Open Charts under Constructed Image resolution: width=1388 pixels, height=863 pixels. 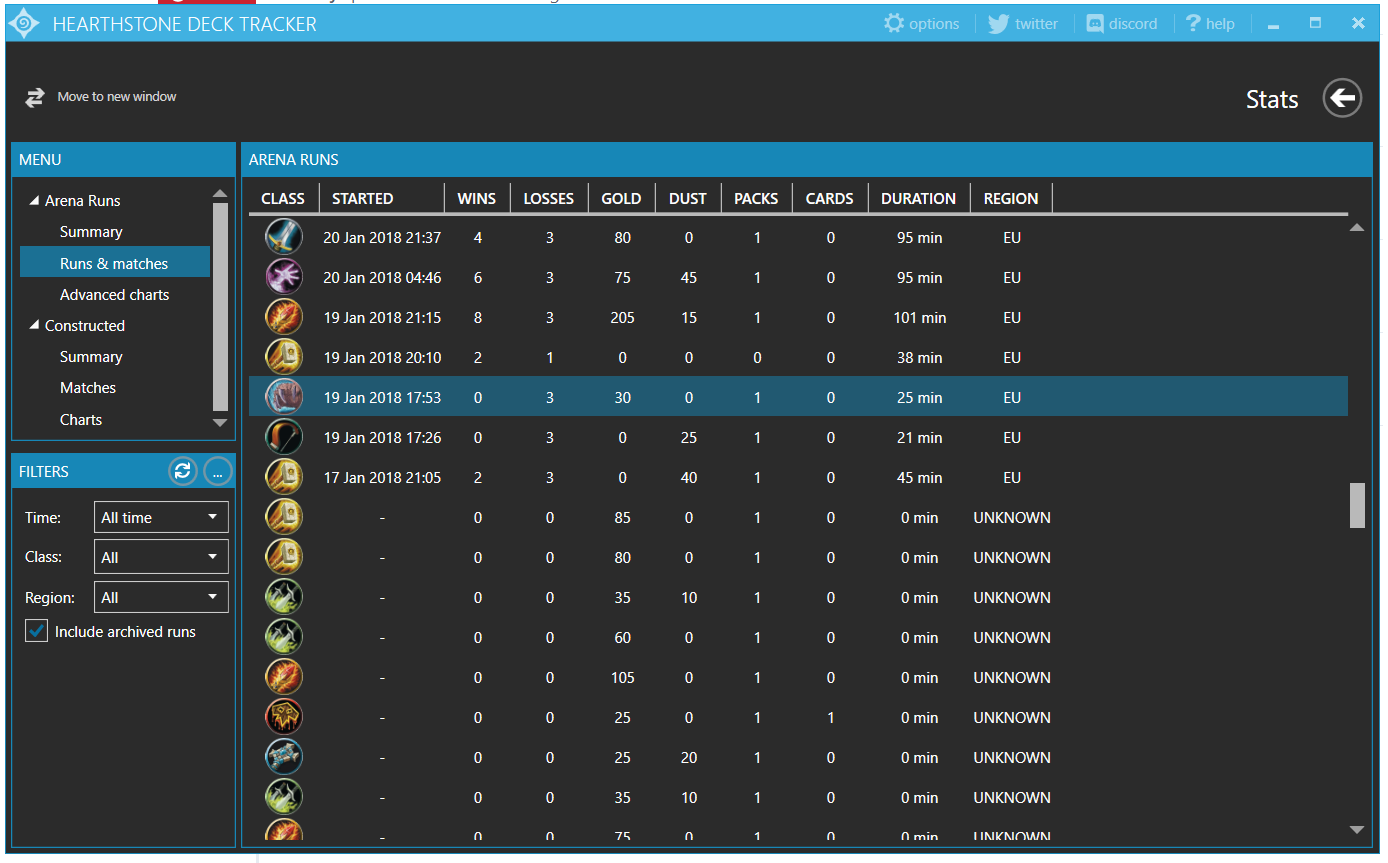pos(81,420)
